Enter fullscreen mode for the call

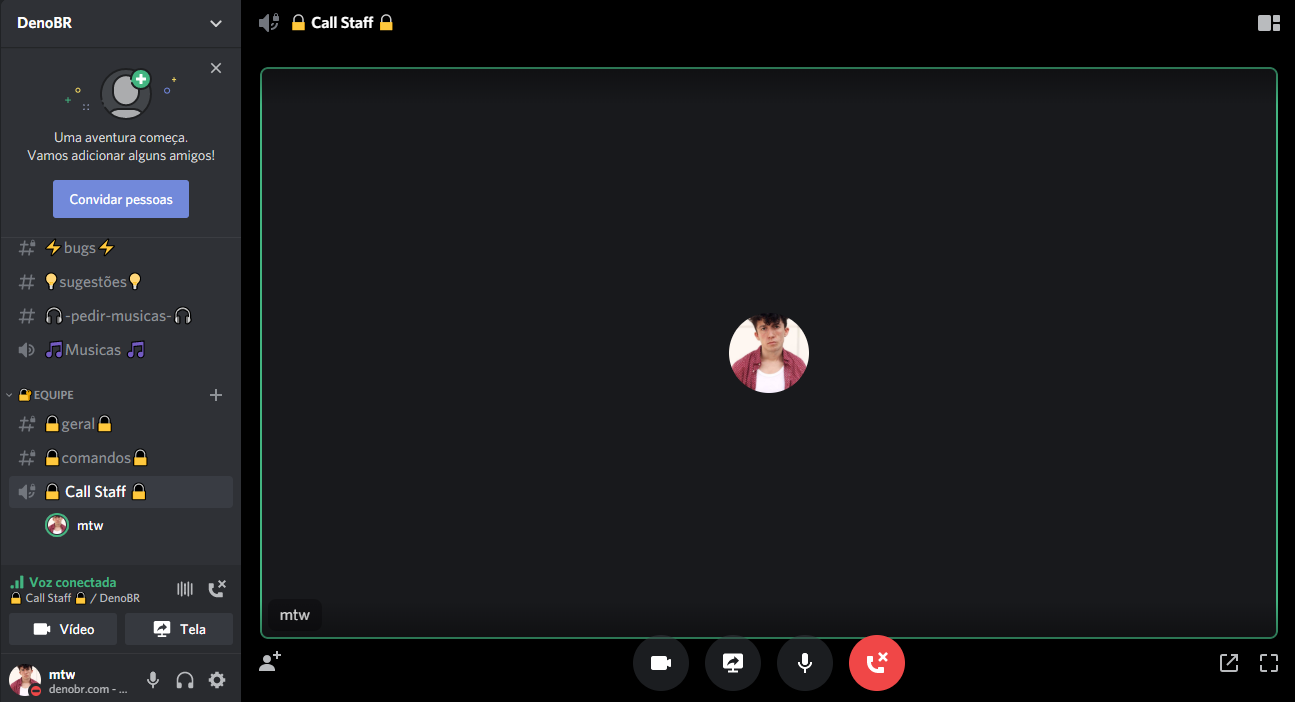click(x=1268, y=663)
